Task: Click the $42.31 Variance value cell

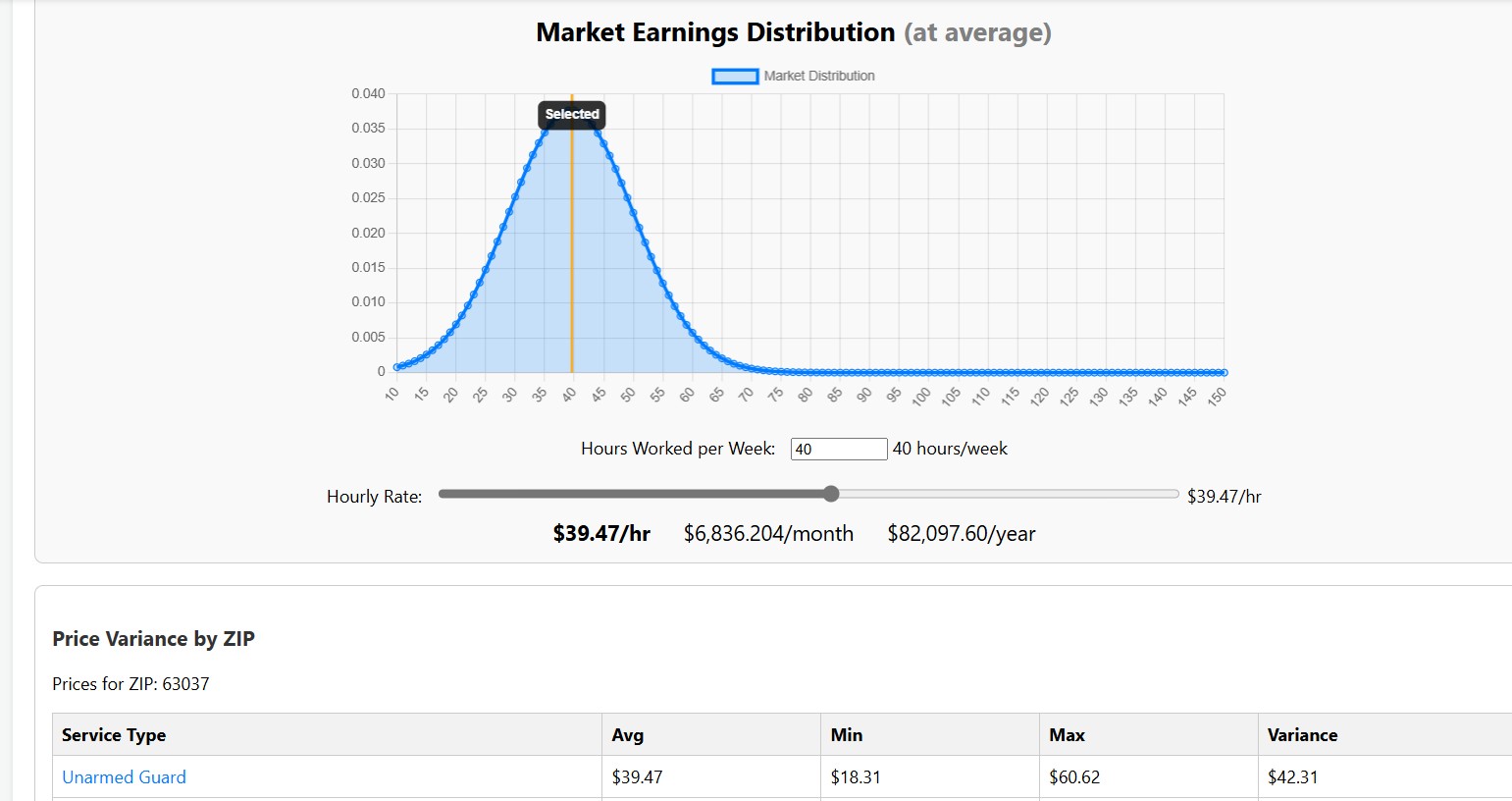Action: pyautogui.click(x=1293, y=776)
